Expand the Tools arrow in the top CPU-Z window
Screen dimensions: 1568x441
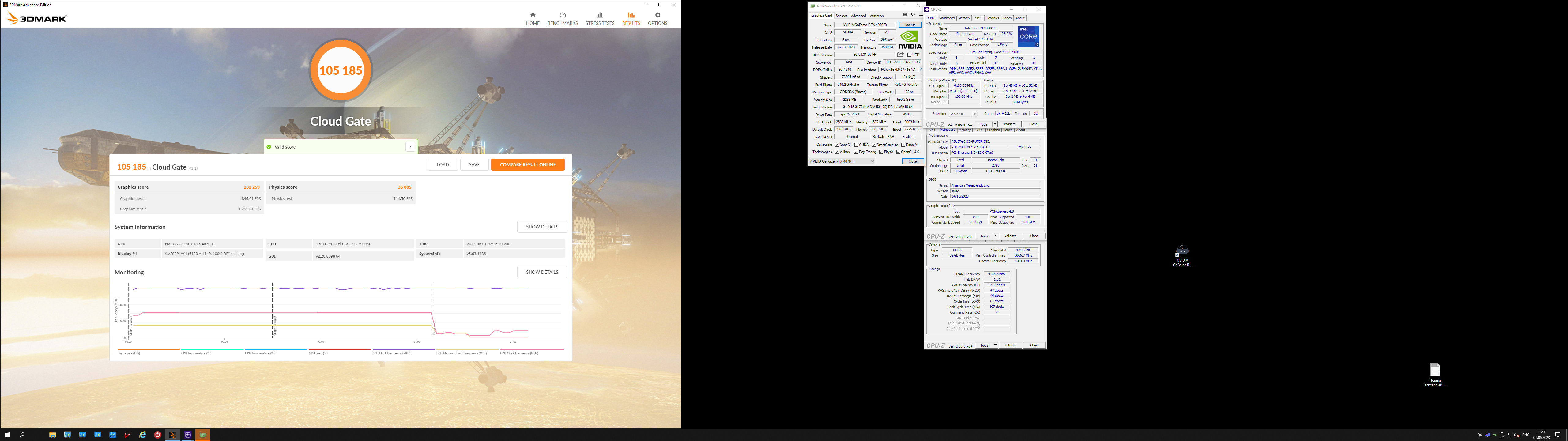(995, 124)
